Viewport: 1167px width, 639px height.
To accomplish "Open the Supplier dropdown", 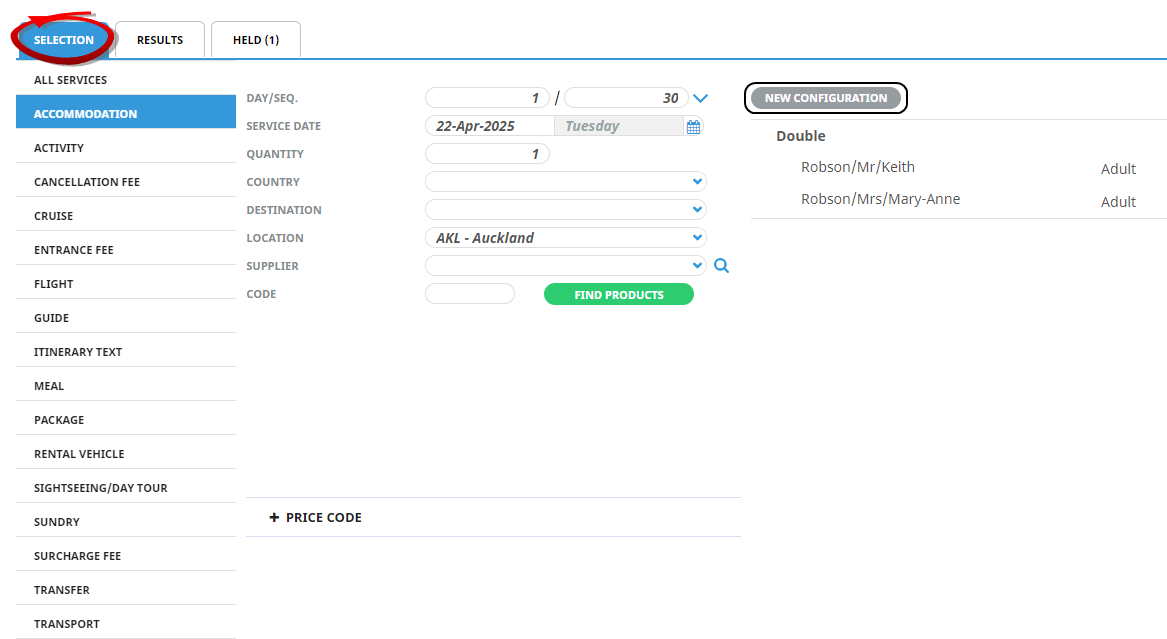I will 566,266.
